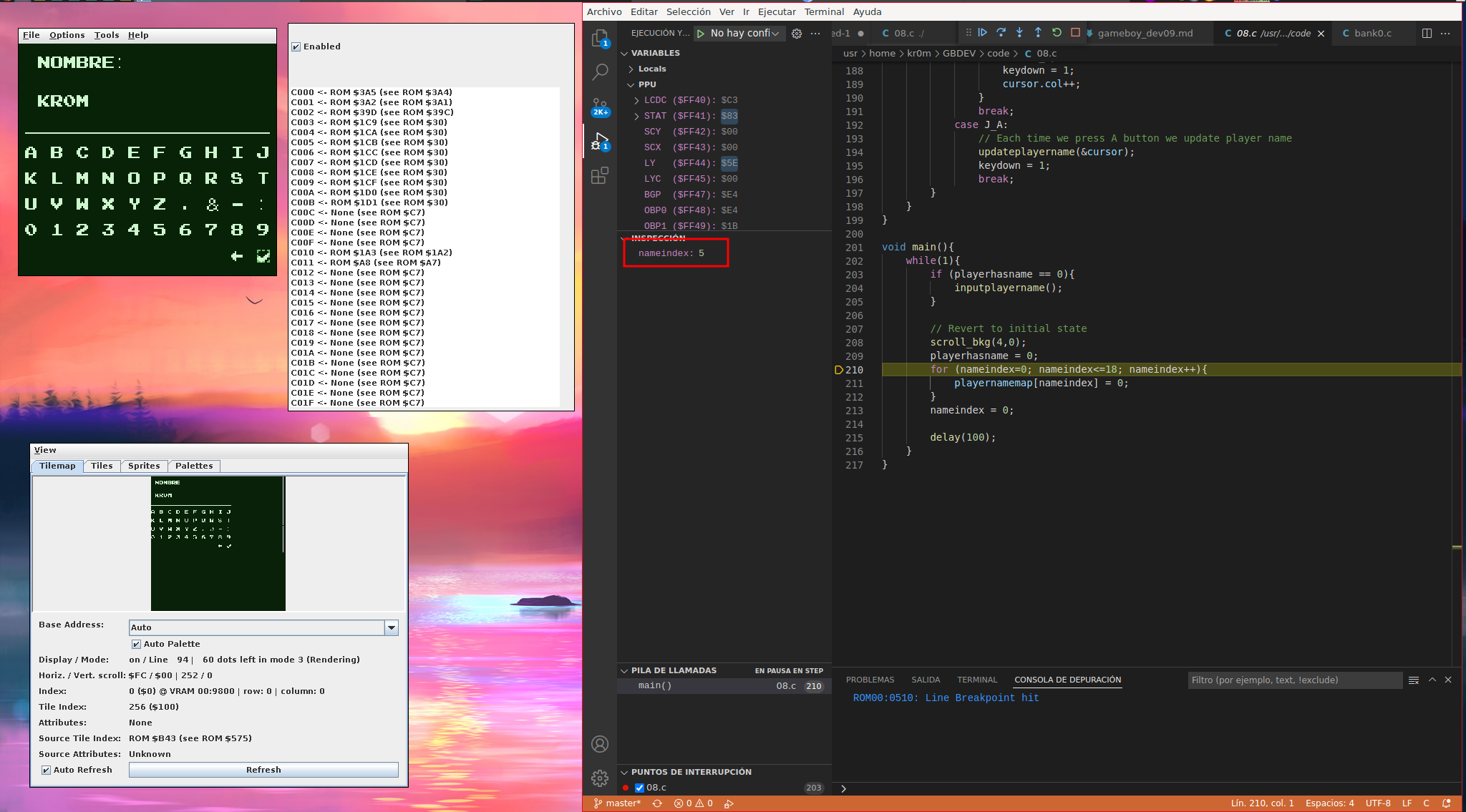
Task: Open the Terminal menu in the menu bar
Action: tap(824, 11)
